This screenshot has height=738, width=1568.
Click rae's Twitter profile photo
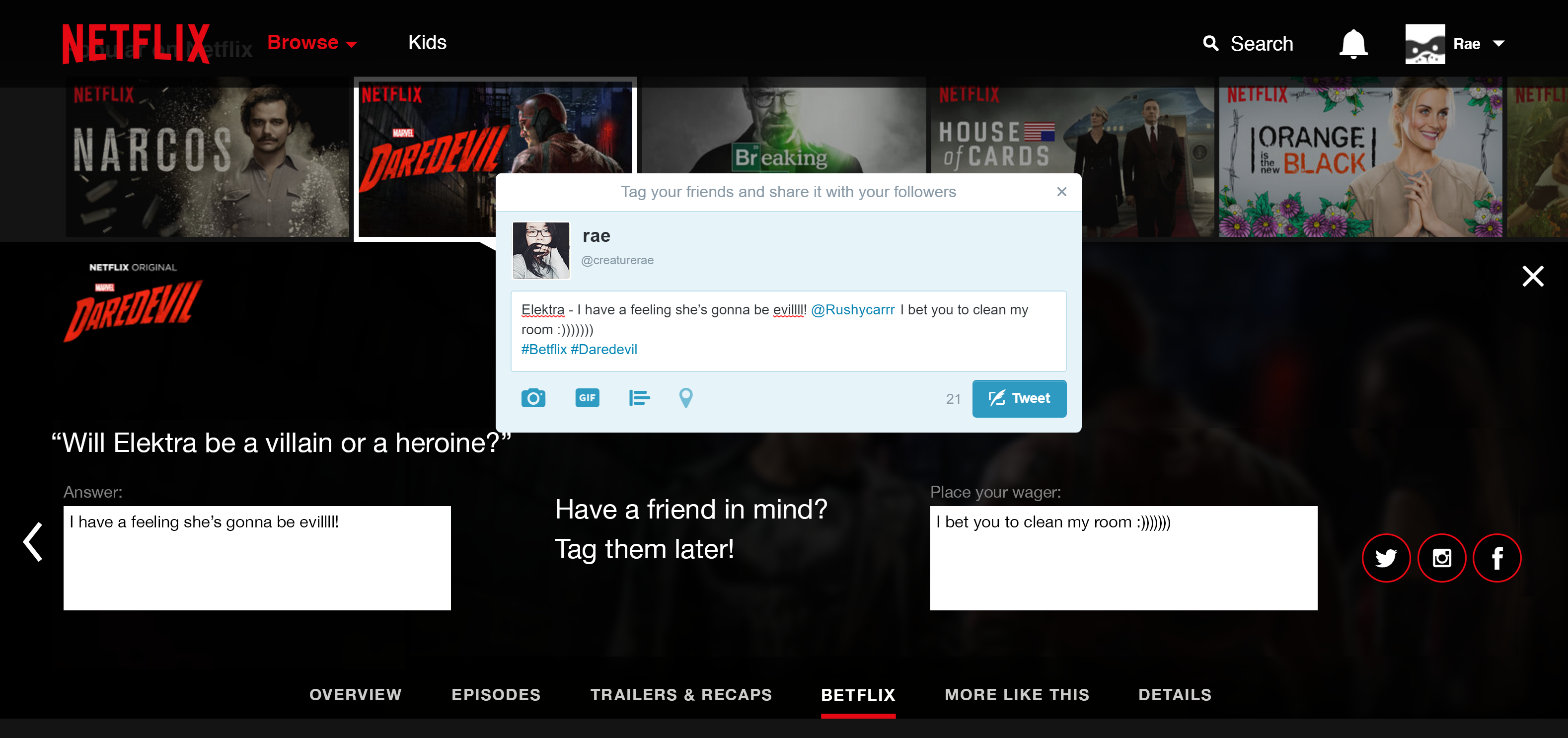tap(541, 251)
